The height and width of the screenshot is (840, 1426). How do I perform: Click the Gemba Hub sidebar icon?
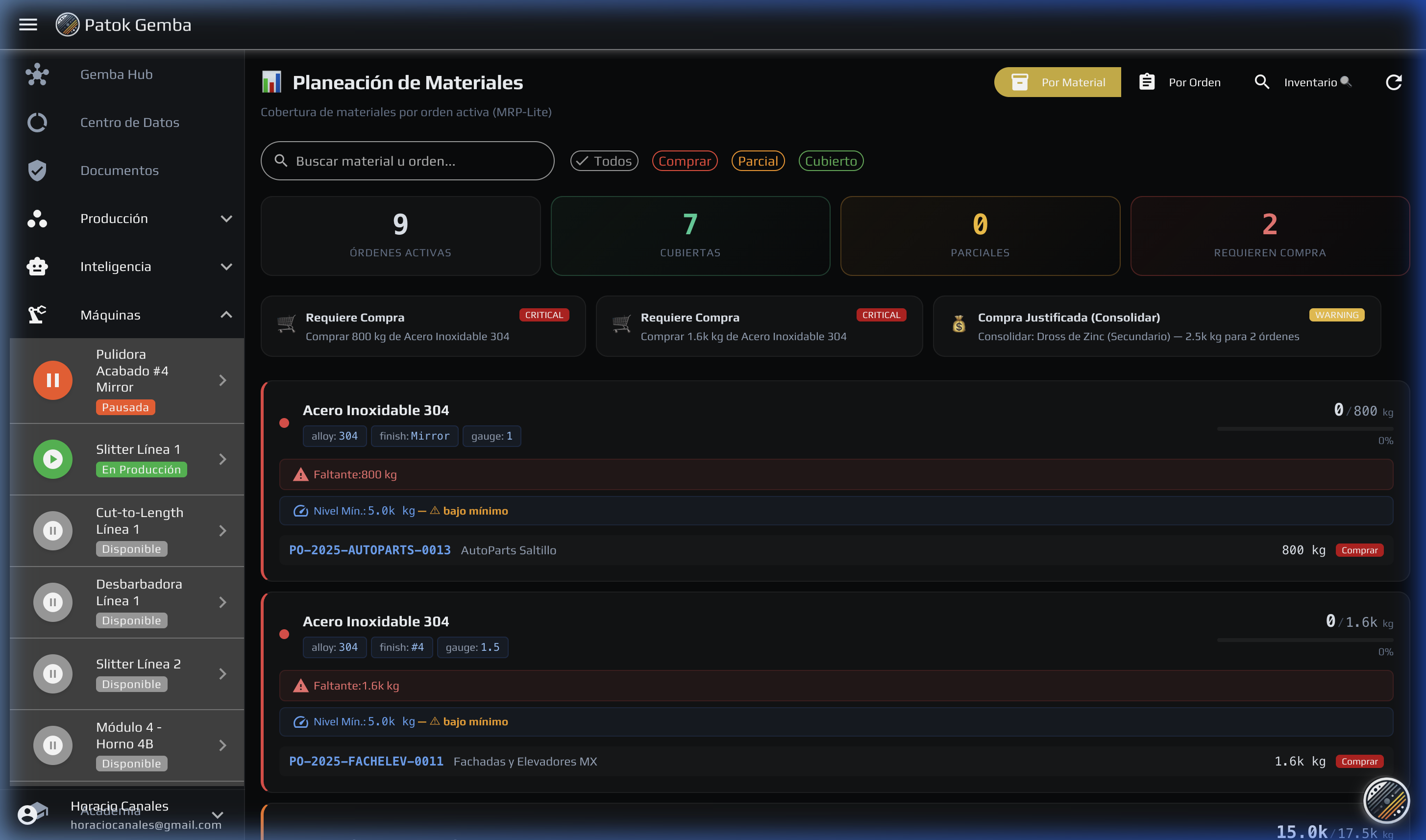(x=37, y=74)
